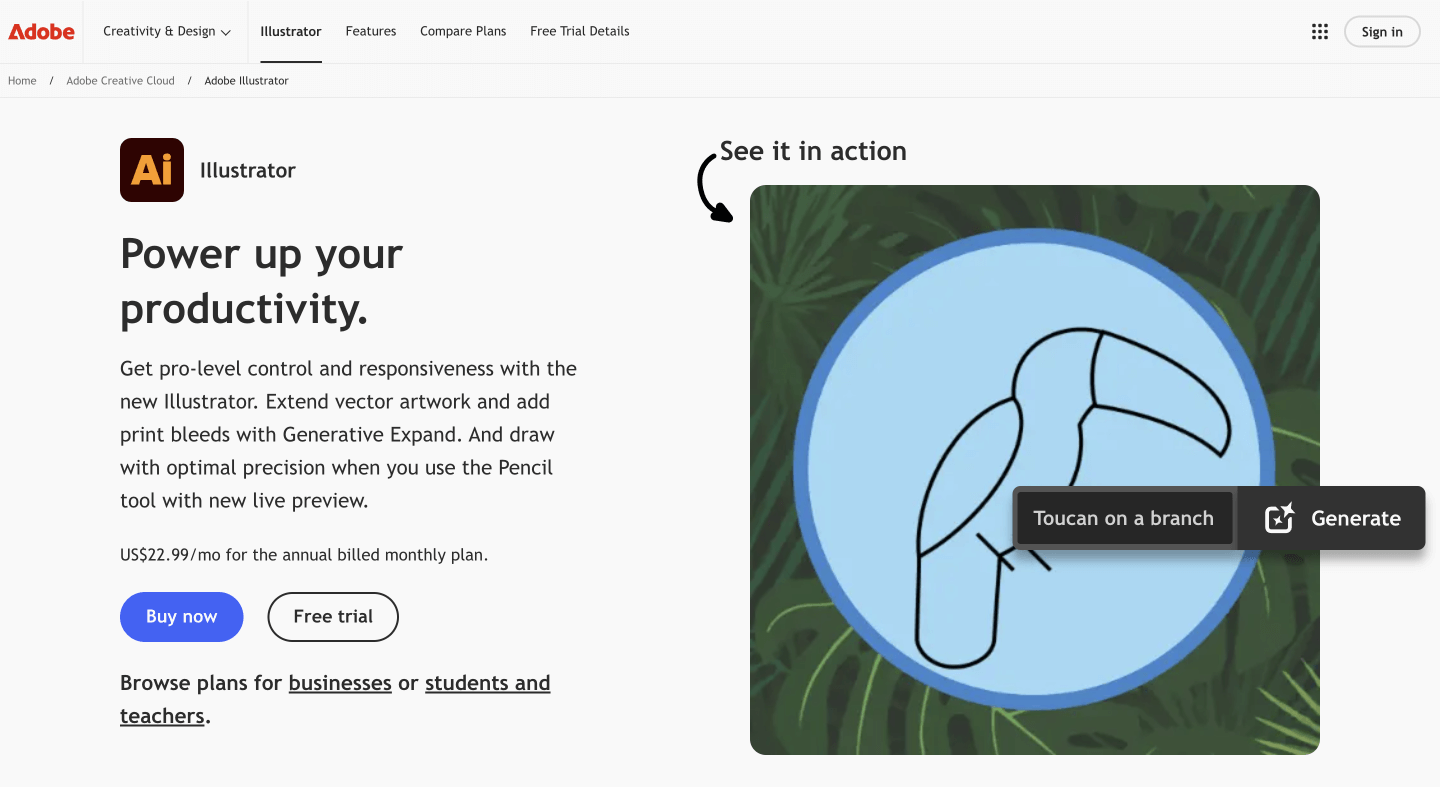Open the Compare Plans tab
Image resolution: width=1440 pixels, height=787 pixels.
(463, 31)
